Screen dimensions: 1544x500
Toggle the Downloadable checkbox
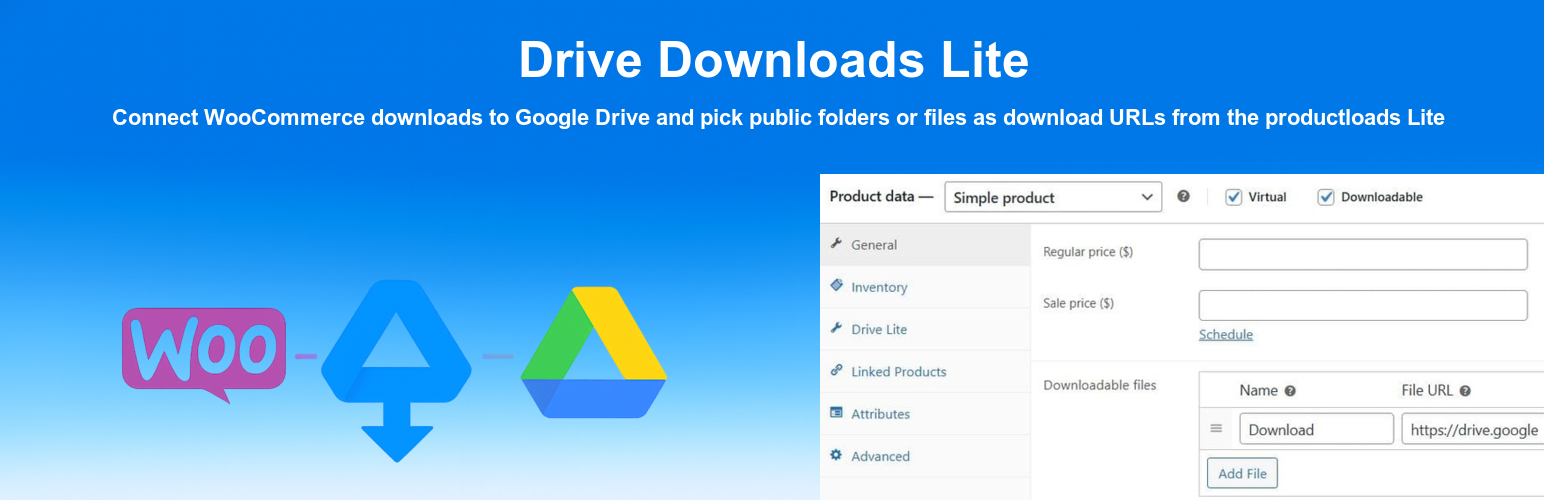coord(1326,197)
